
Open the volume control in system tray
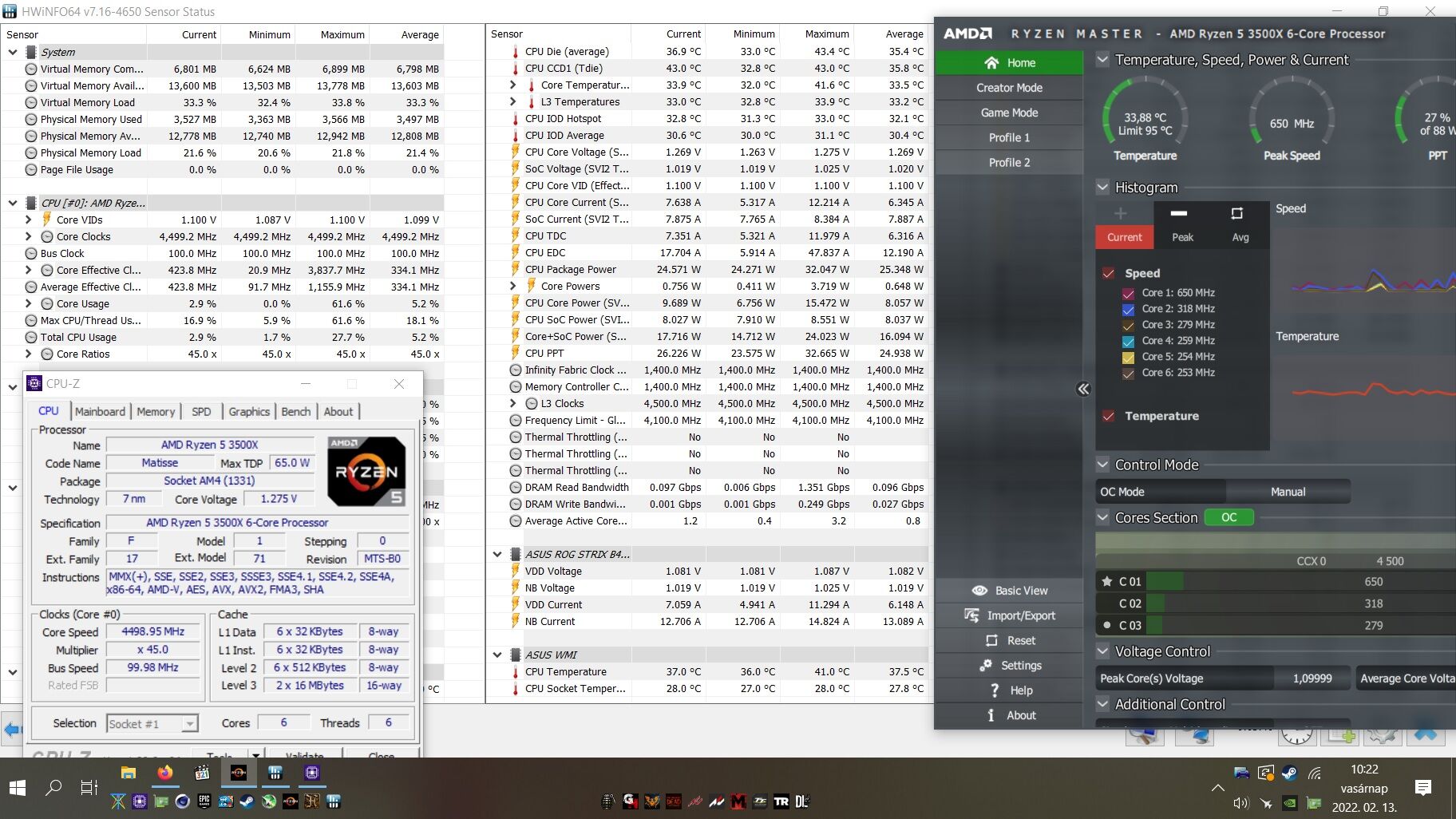point(1240,803)
